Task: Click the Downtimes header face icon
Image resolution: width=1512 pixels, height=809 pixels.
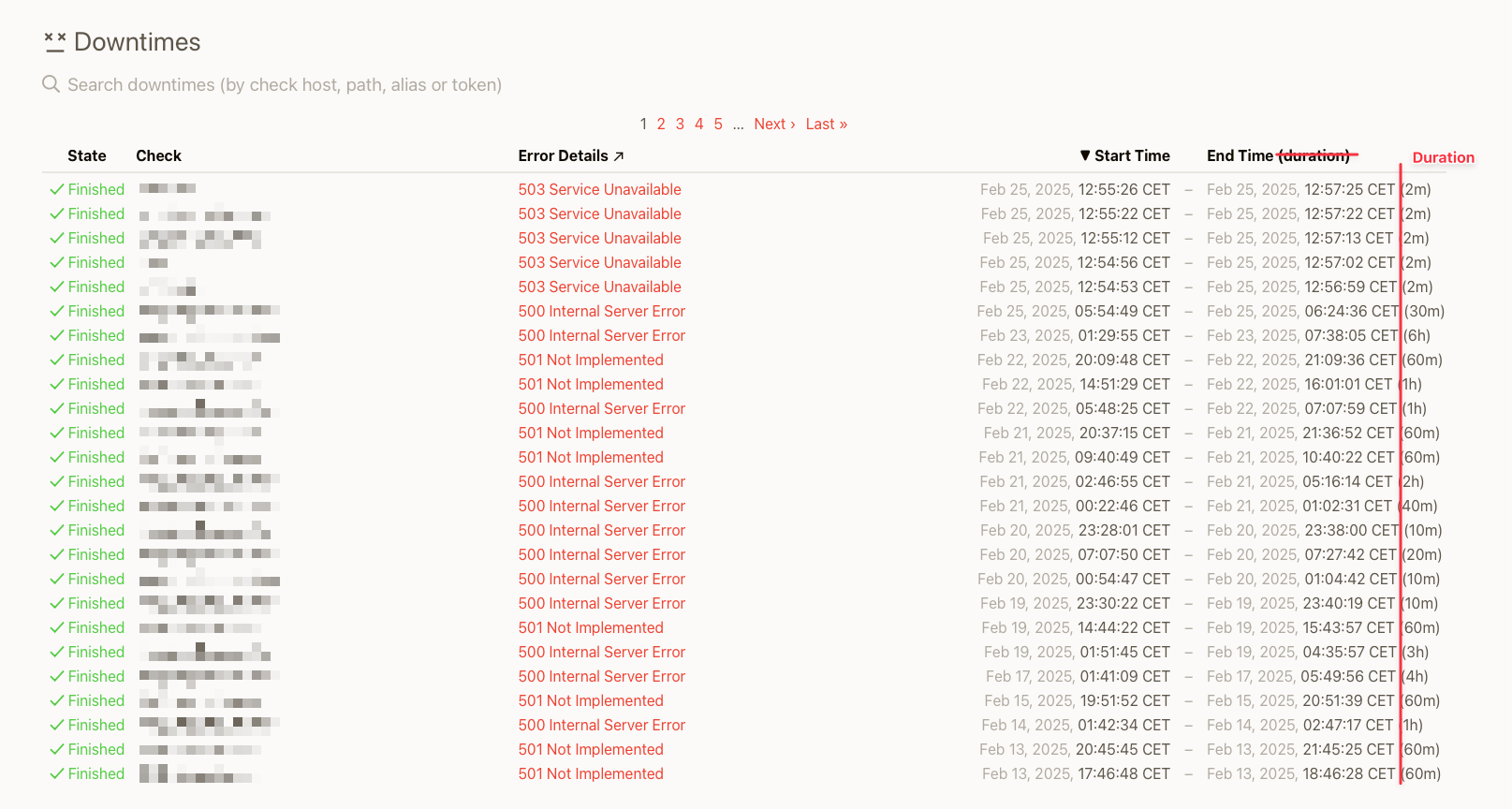Action: click(55, 42)
